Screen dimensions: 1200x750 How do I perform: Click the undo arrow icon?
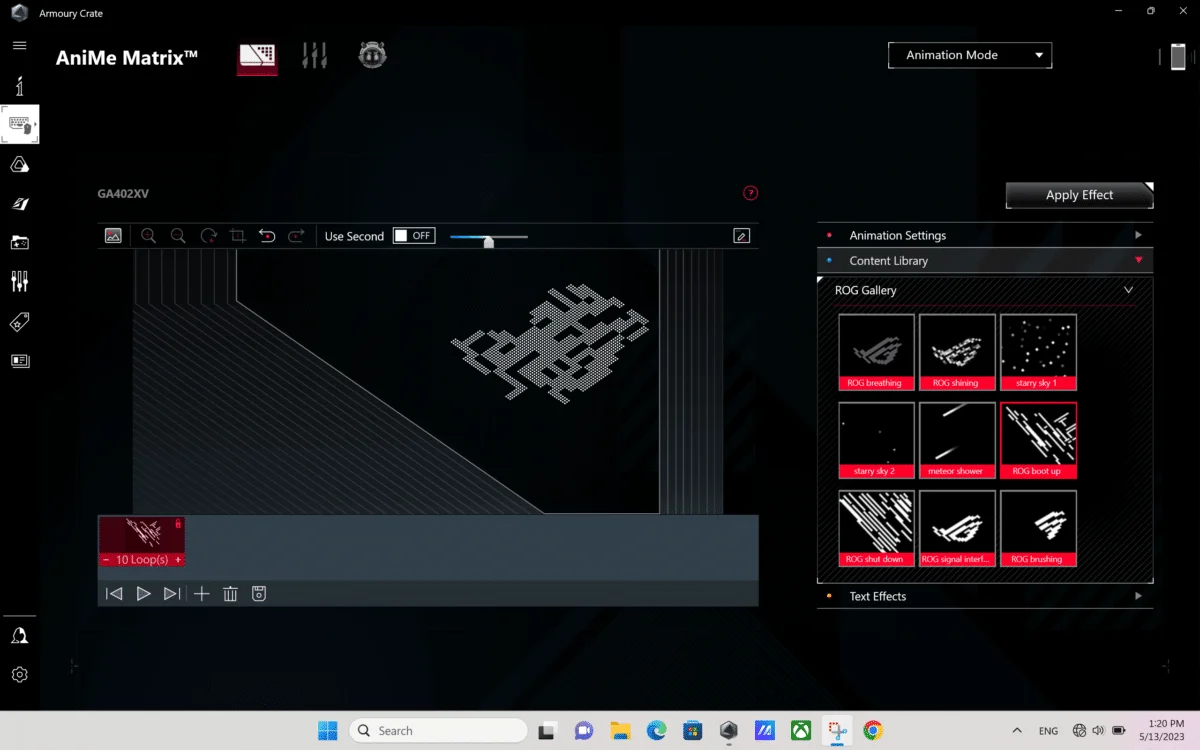(267, 236)
